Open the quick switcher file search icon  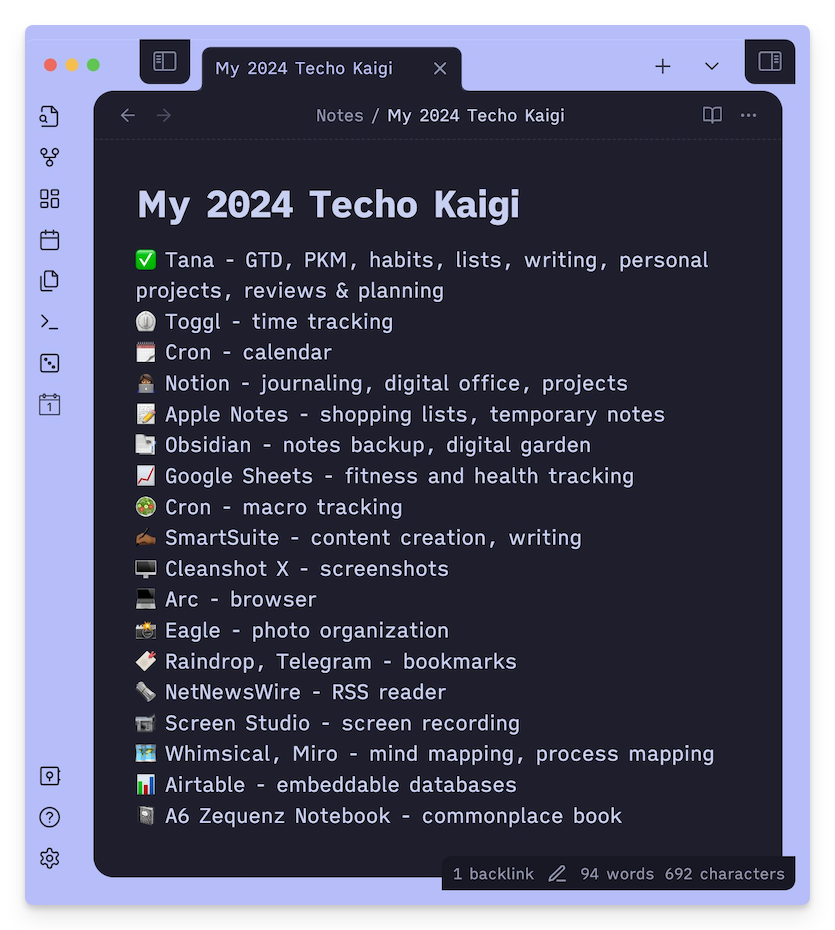tap(49, 116)
